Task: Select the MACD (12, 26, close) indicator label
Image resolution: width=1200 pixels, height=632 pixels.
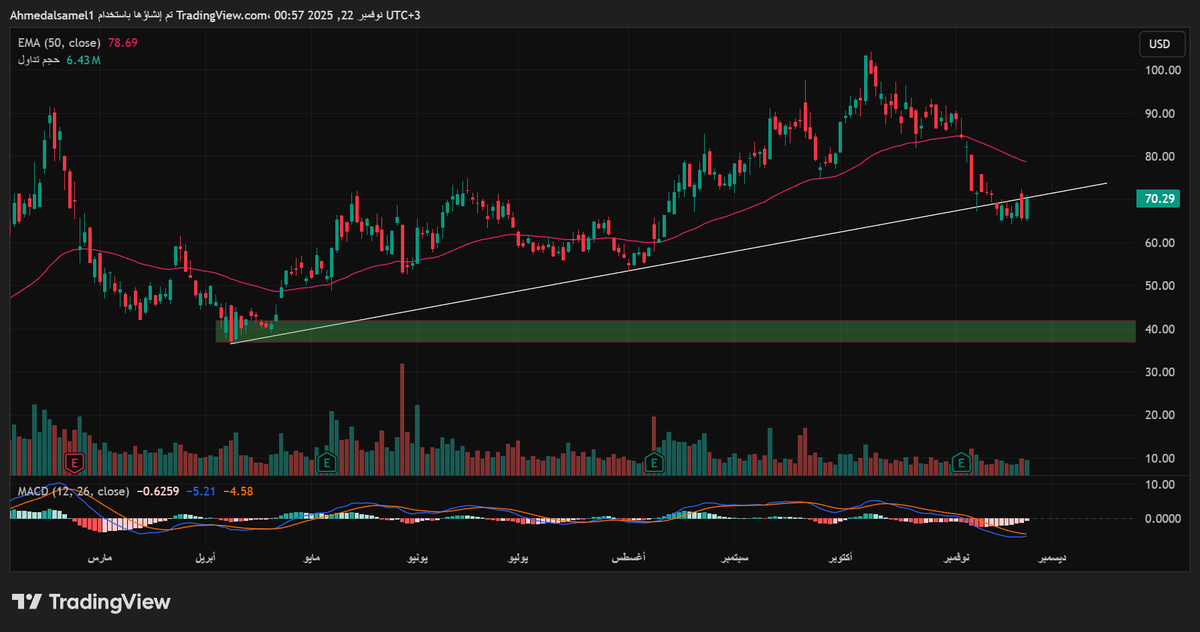Action: (73, 491)
